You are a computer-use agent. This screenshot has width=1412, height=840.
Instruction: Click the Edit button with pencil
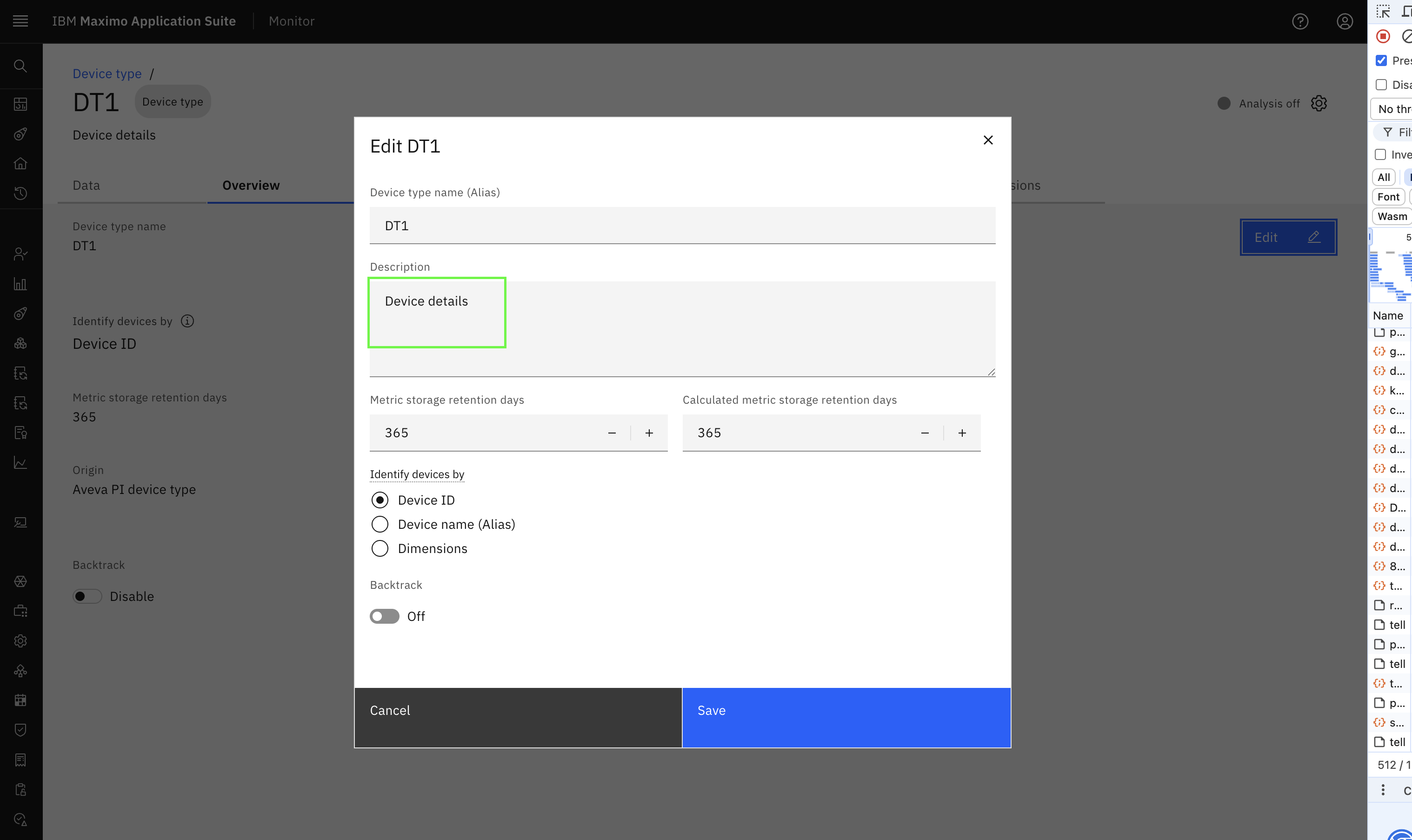pos(1288,237)
